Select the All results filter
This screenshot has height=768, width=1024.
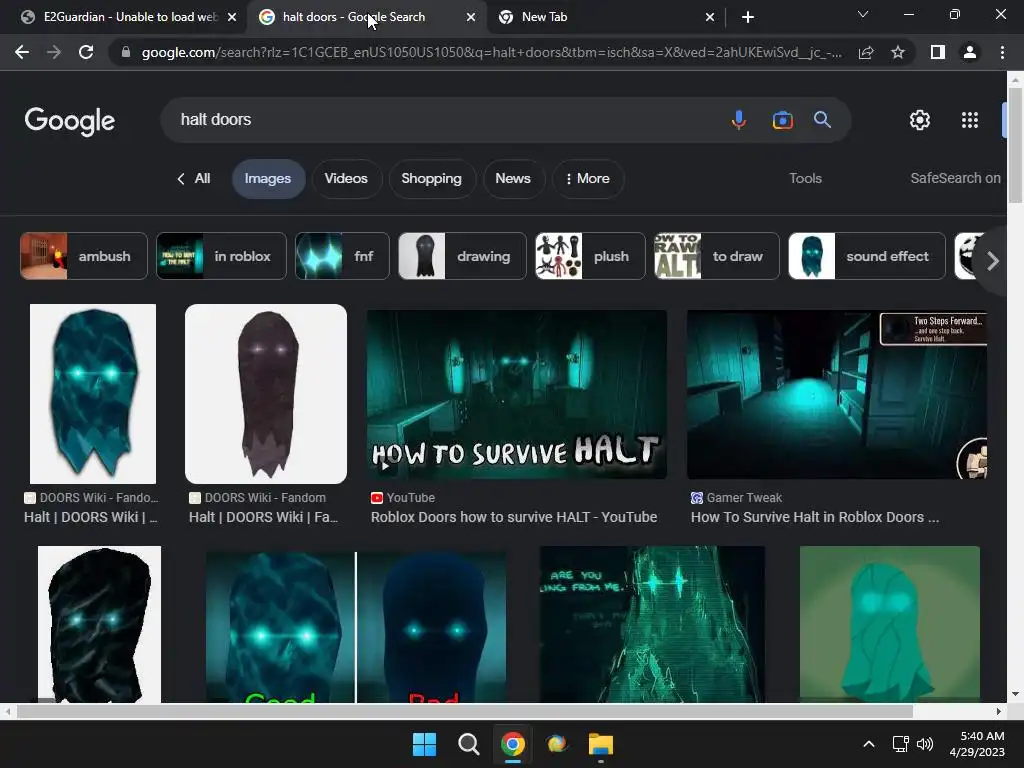194,178
